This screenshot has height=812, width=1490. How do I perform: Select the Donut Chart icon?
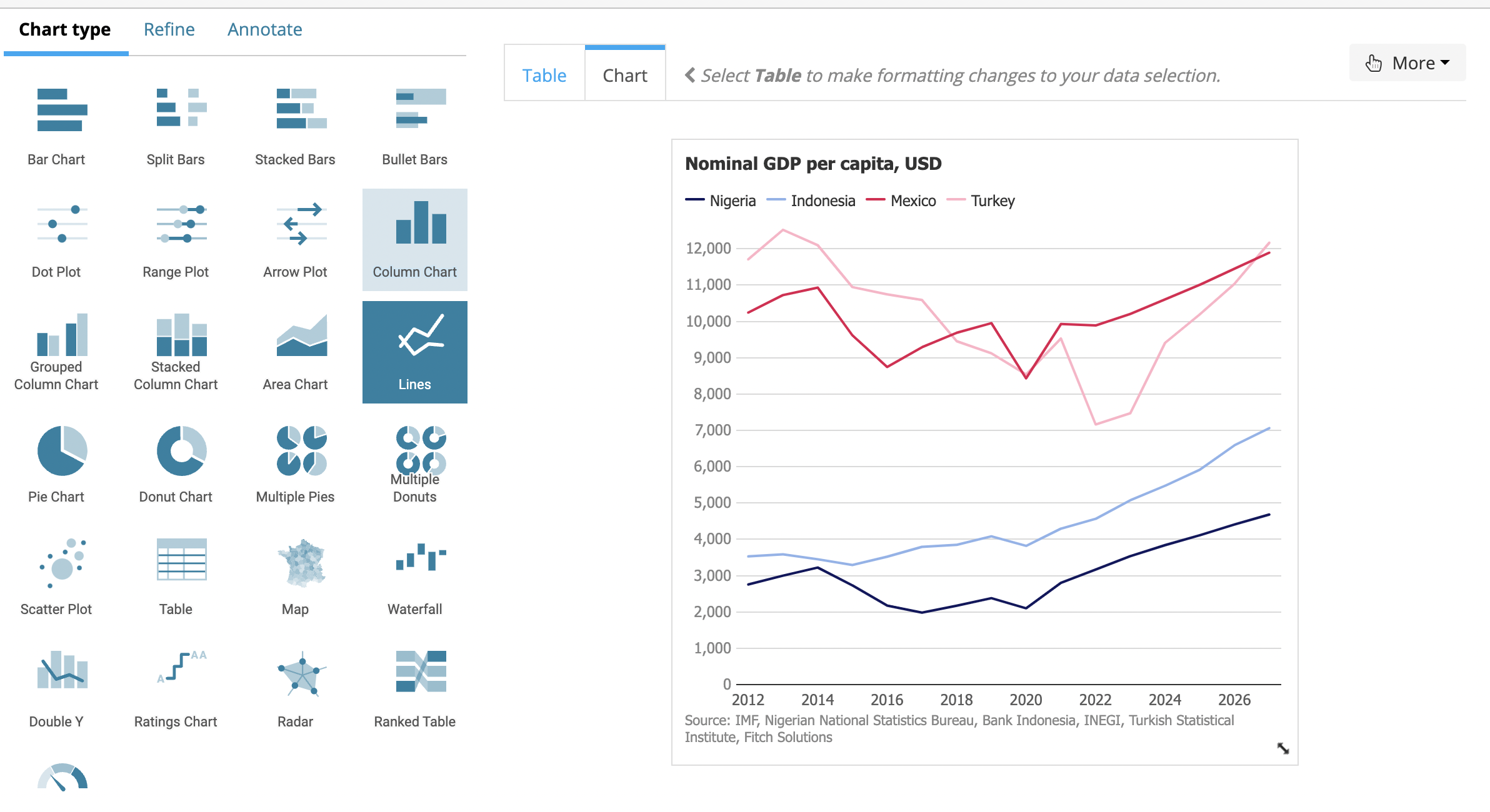click(181, 450)
